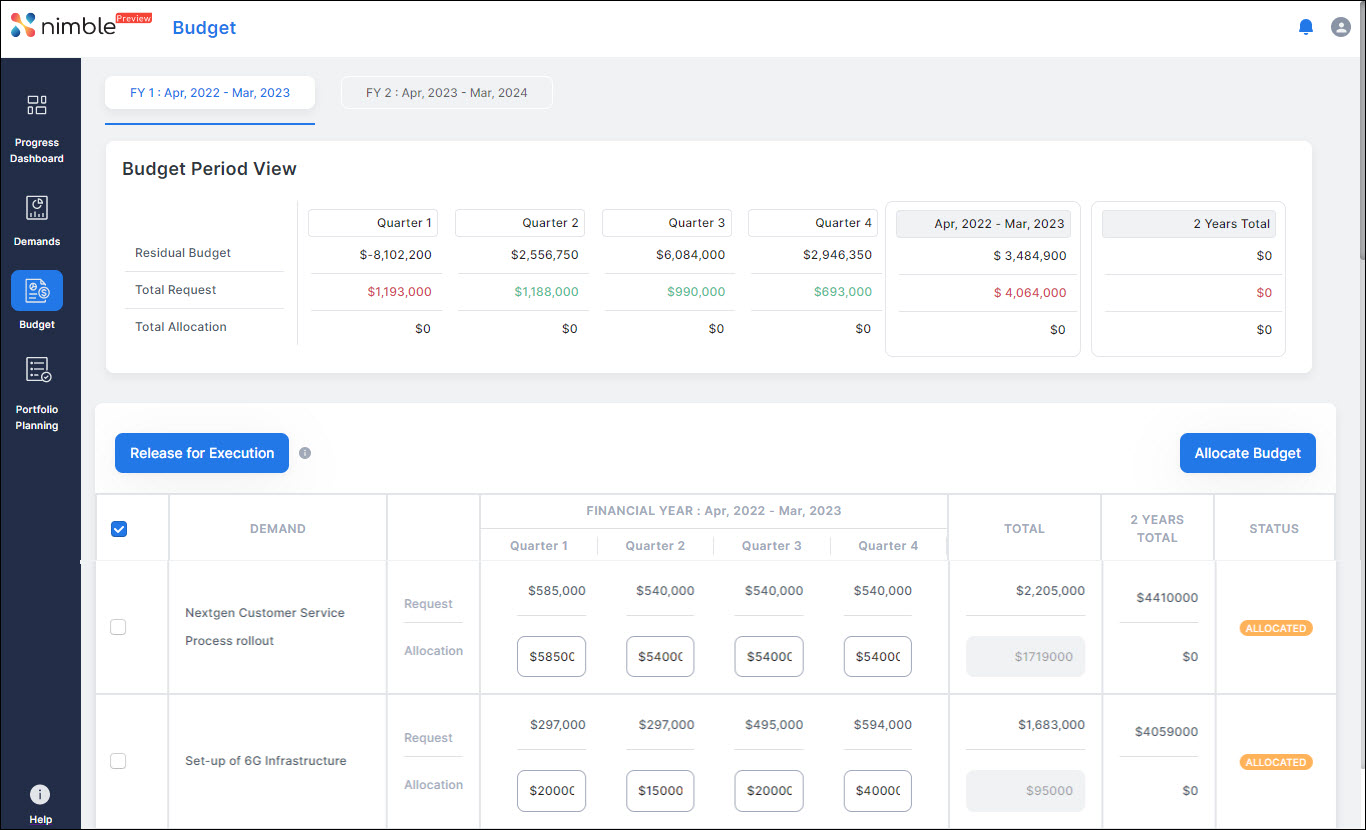
Task: Click the Set-up of 6G Infrastructure demand name
Action: [x=266, y=761]
